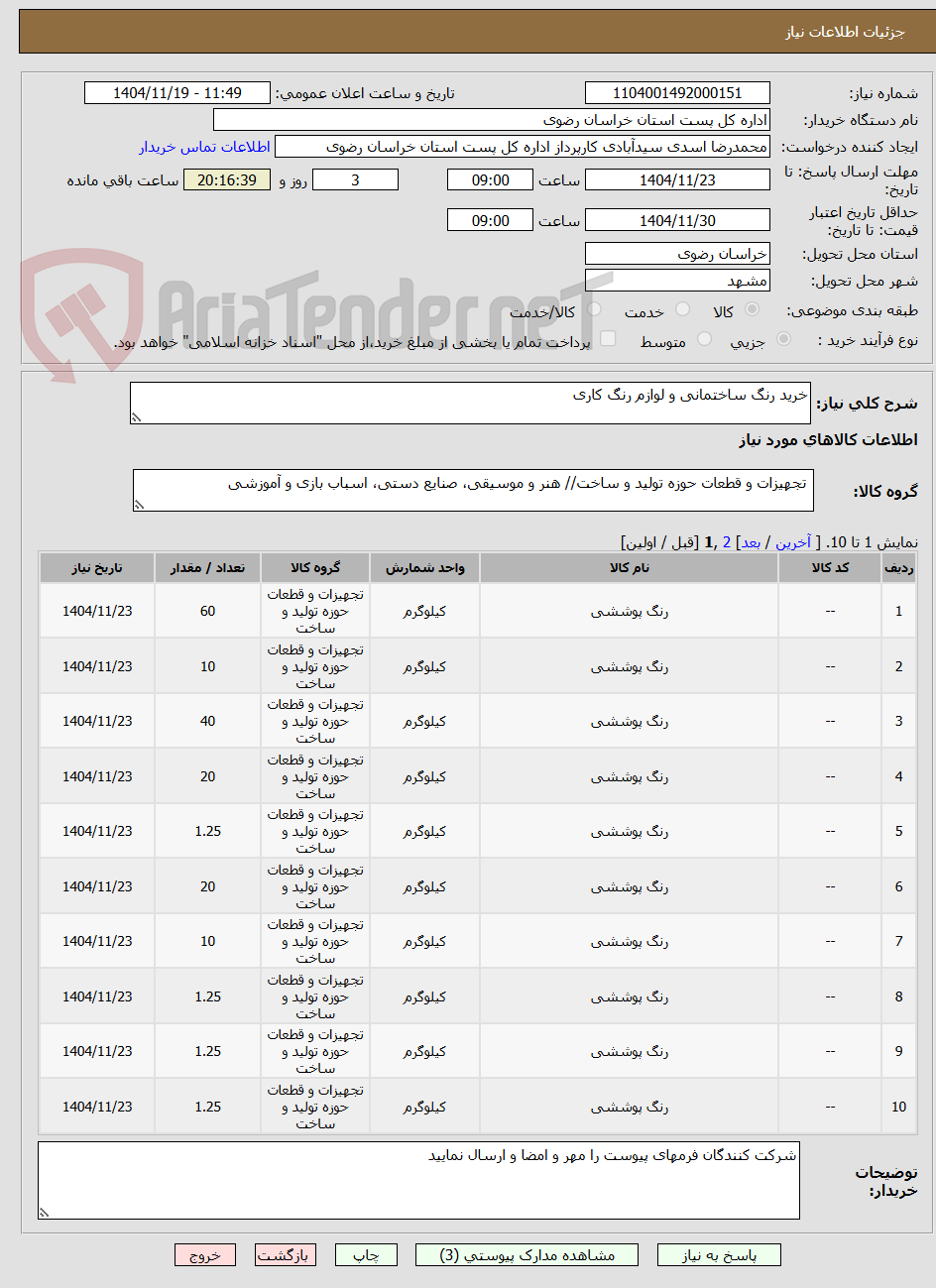Click 'رنگ پوششی' in row 7
The width and height of the screenshot is (936, 1288).
(630, 941)
